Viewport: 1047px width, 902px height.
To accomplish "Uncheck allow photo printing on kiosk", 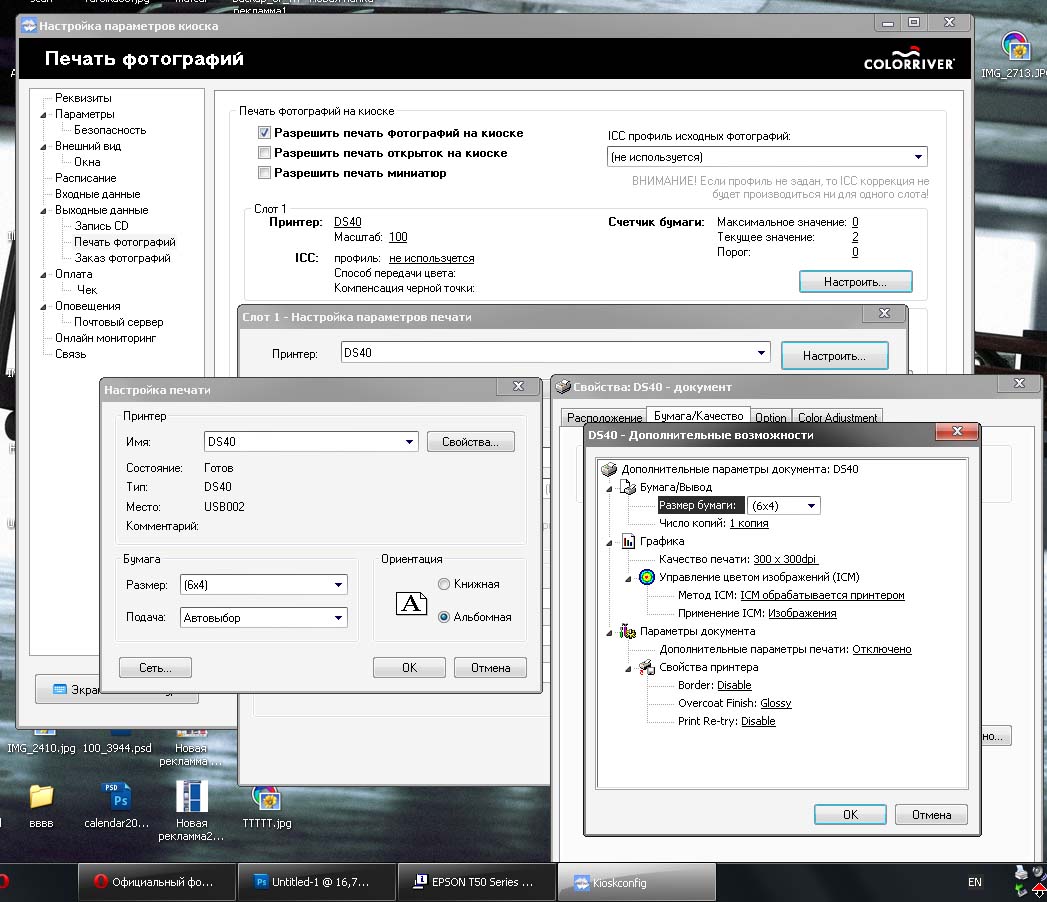I will tap(265, 133).
